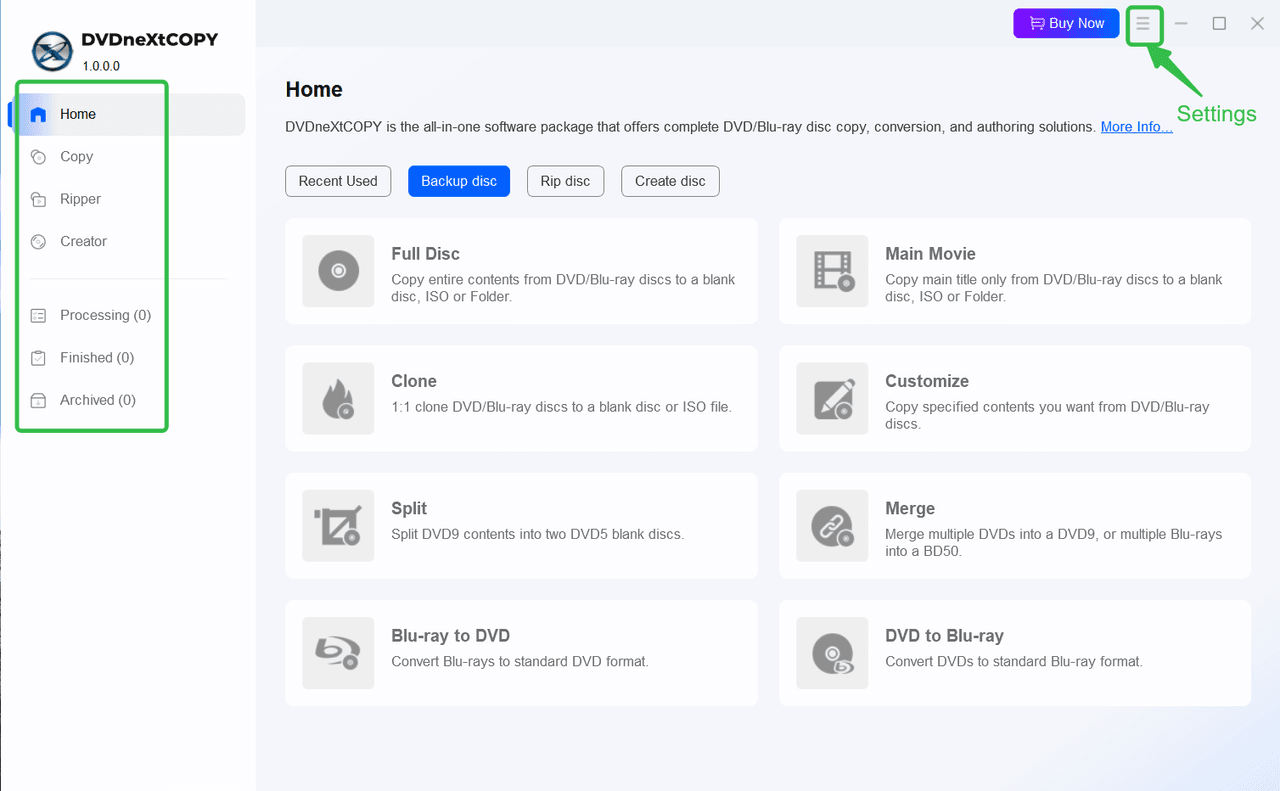
Task: Select Home label in sidebar
Action: coord(78,114)
